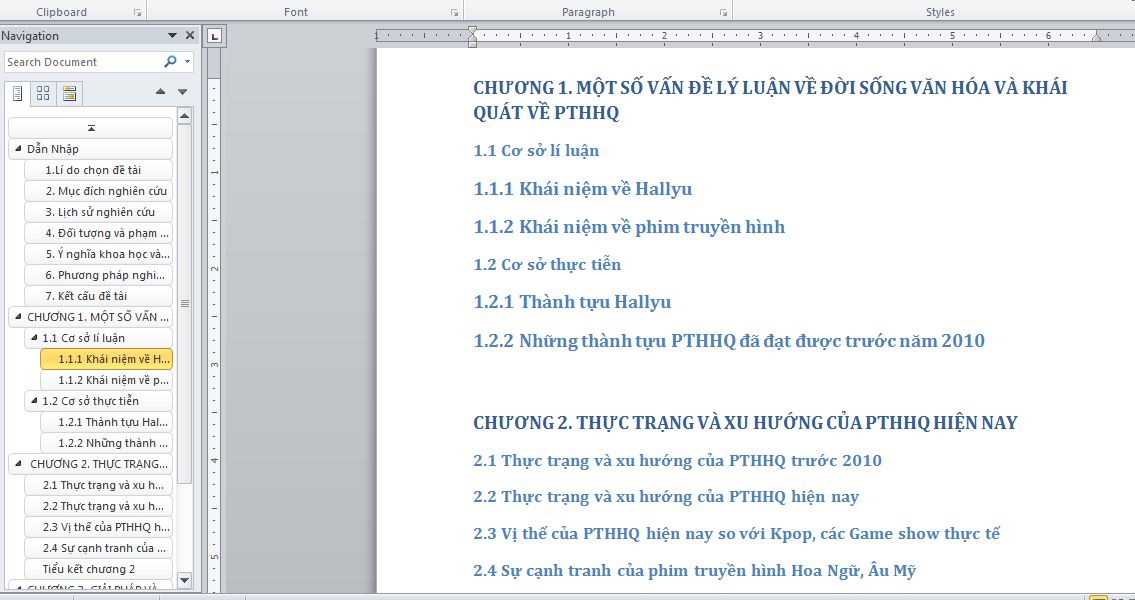Select 2.4 Sự cạnh tranh navigation item
1135x600 pixels.
pos(98,547)
